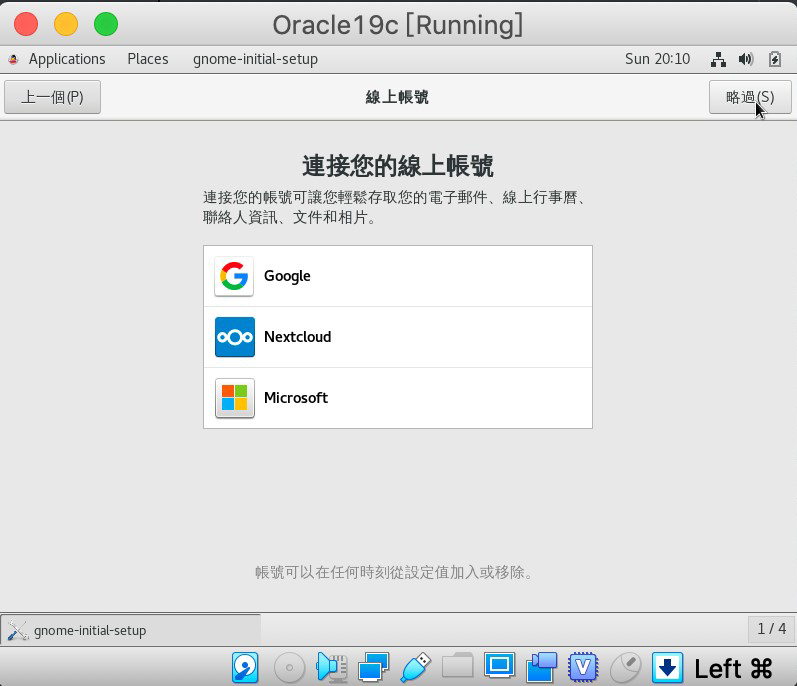Click the VirtualBox recording overlapping screens icon
The height and width of the screenshot is (686, 797).
click(x=541, y=667)
